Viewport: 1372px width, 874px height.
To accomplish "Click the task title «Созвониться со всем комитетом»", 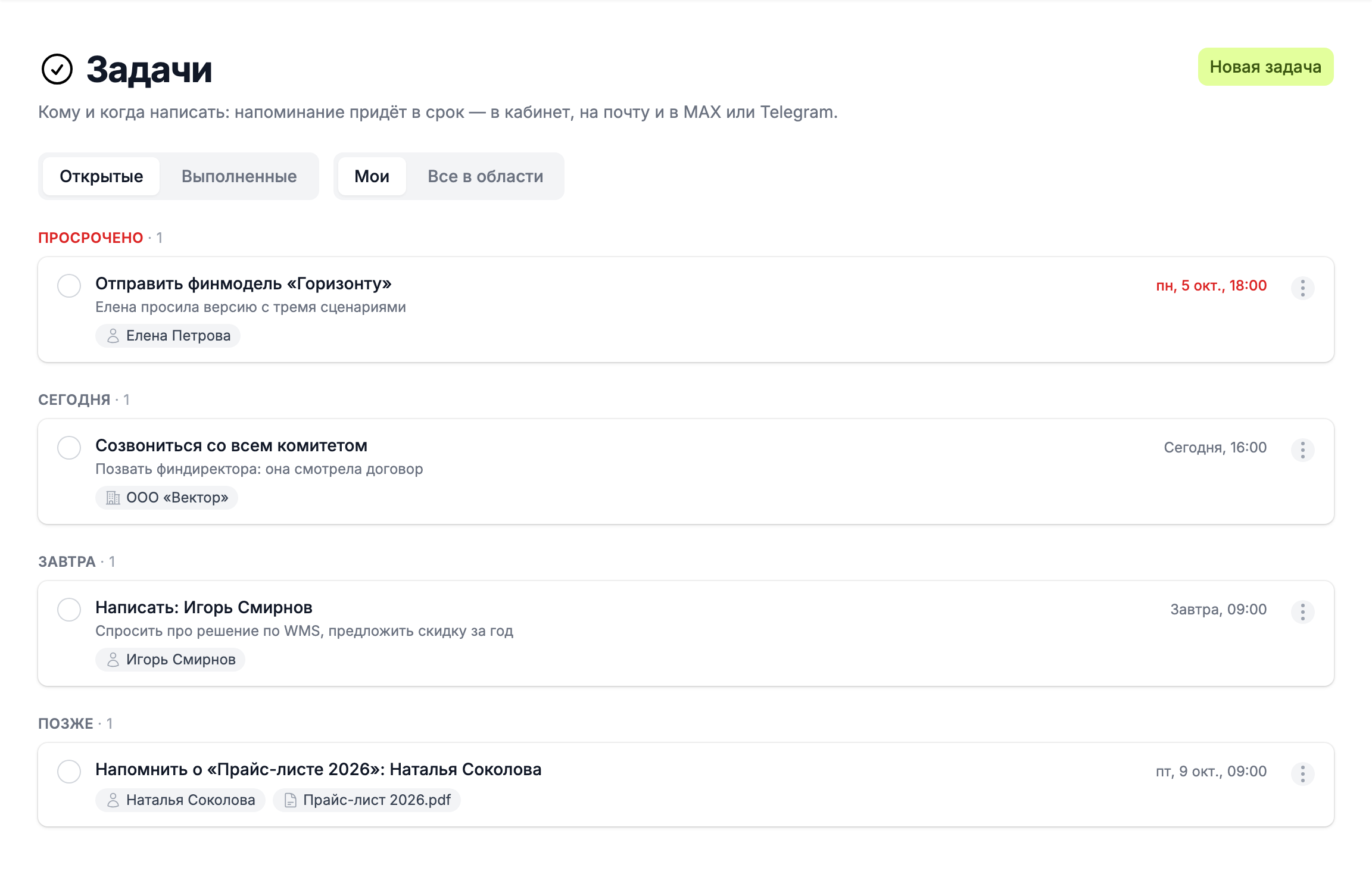I will pos(232,445).
